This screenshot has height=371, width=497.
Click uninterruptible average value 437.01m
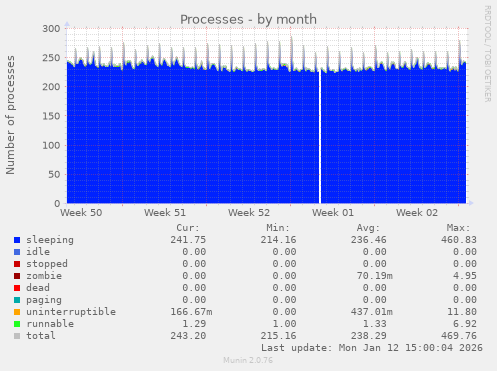pos(371,312)
